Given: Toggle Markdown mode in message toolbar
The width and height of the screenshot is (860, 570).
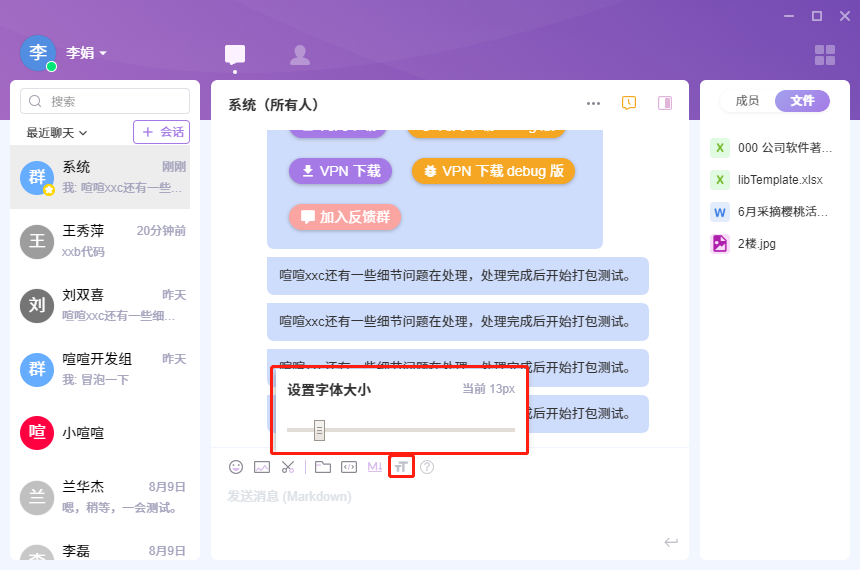Looking at the screenshot, I should point(375,466).
